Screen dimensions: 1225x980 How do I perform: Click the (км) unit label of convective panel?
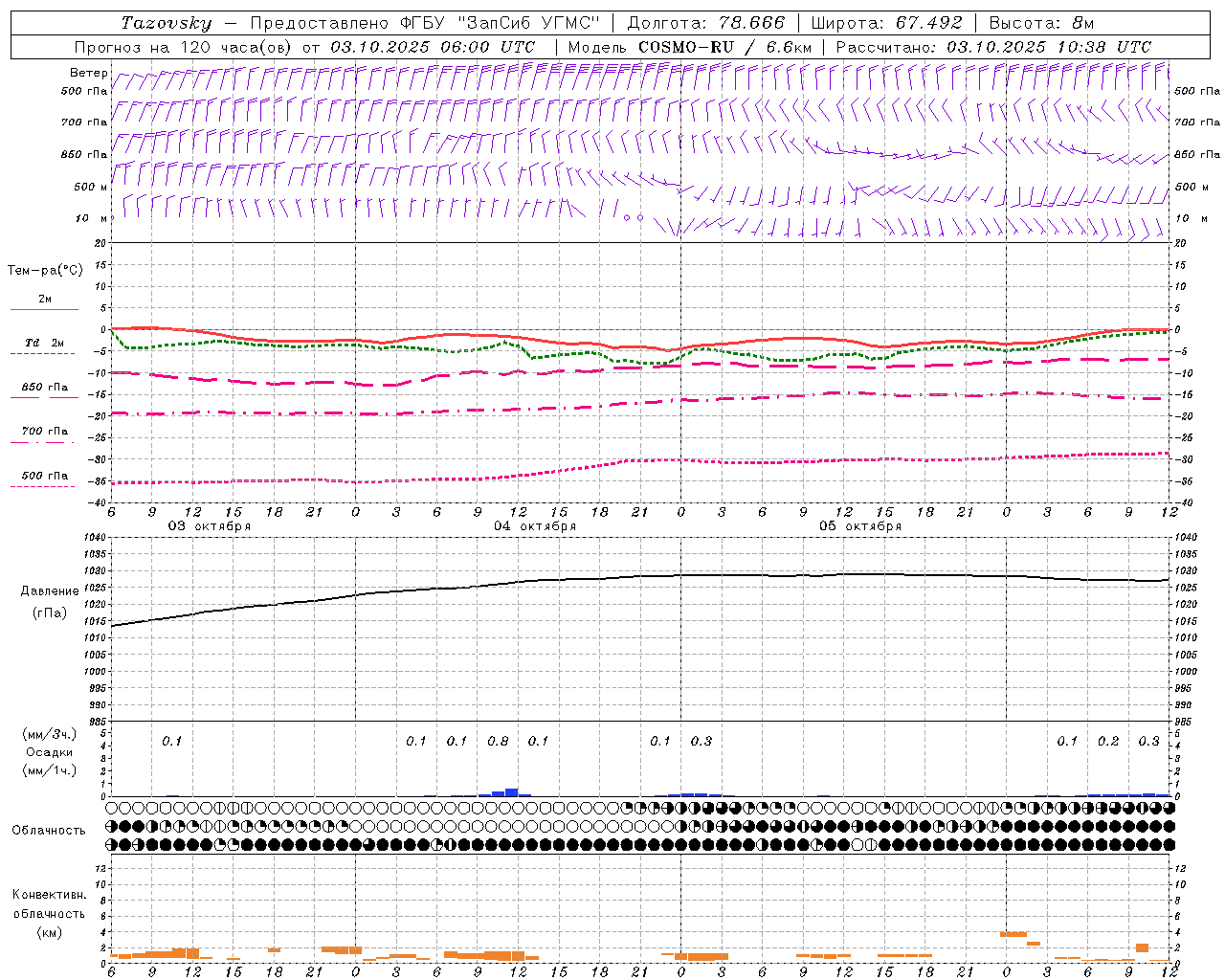[x=49, y=932]
